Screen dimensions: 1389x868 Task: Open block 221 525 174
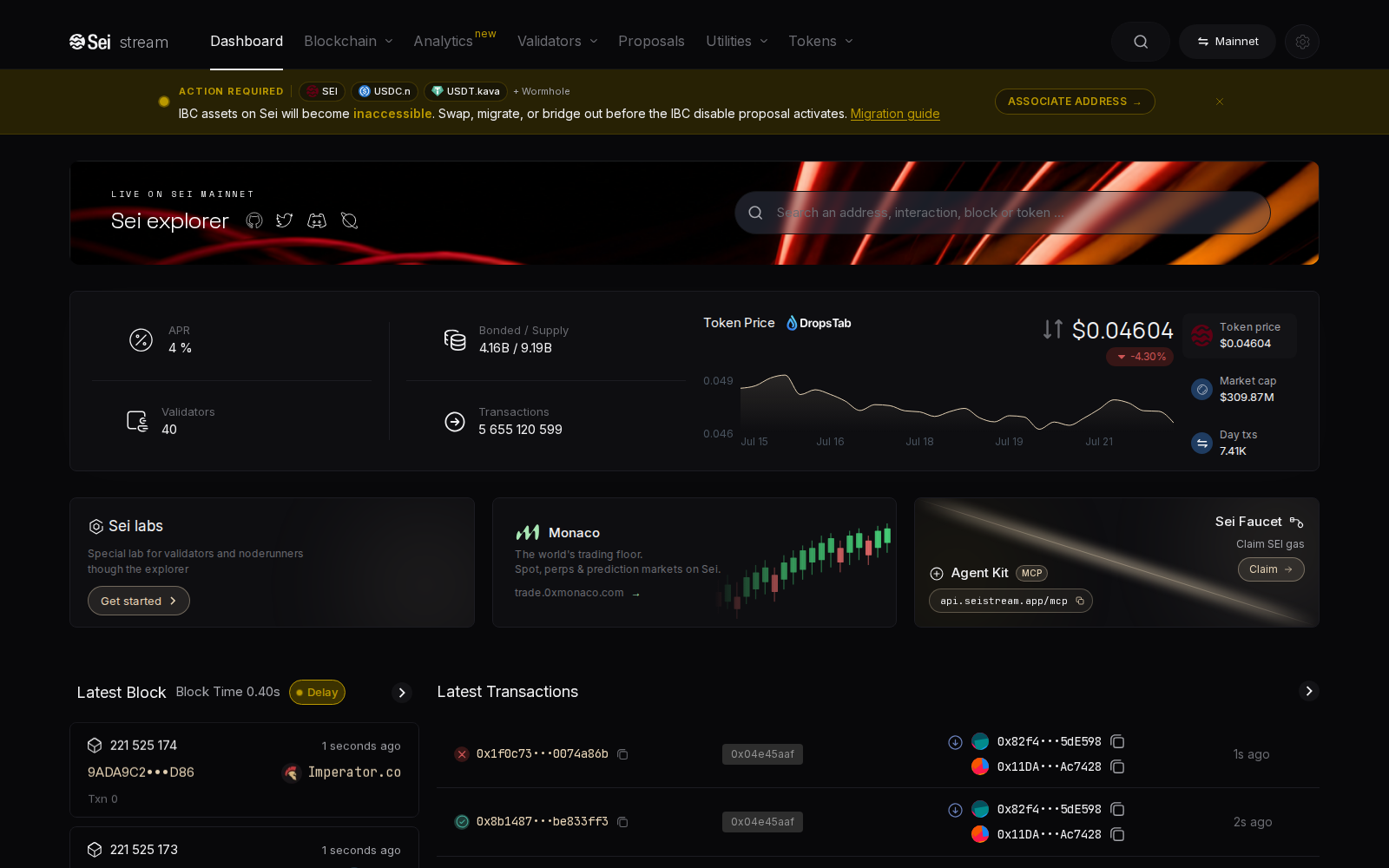[143, 746]
